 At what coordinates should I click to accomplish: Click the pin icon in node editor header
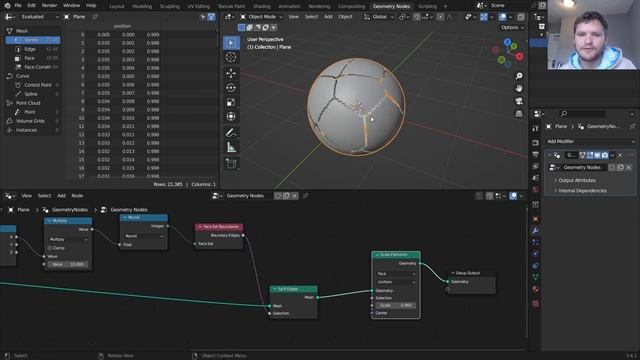coord(305,196)
